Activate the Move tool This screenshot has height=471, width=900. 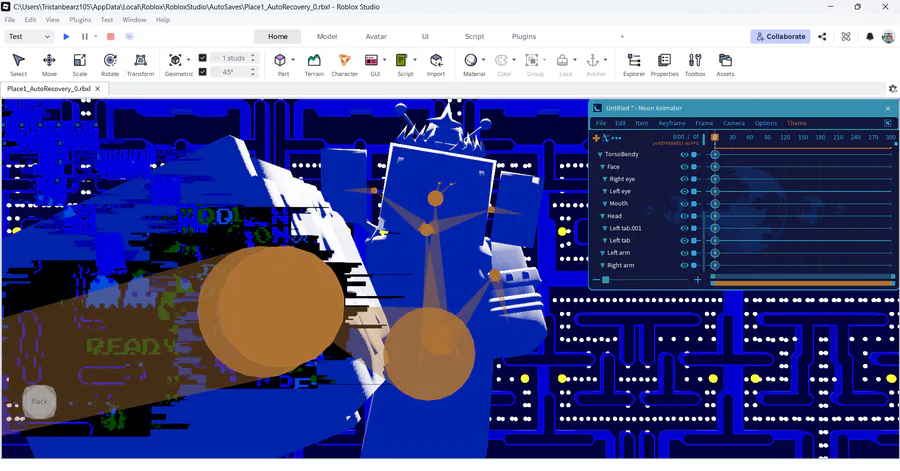49,65
